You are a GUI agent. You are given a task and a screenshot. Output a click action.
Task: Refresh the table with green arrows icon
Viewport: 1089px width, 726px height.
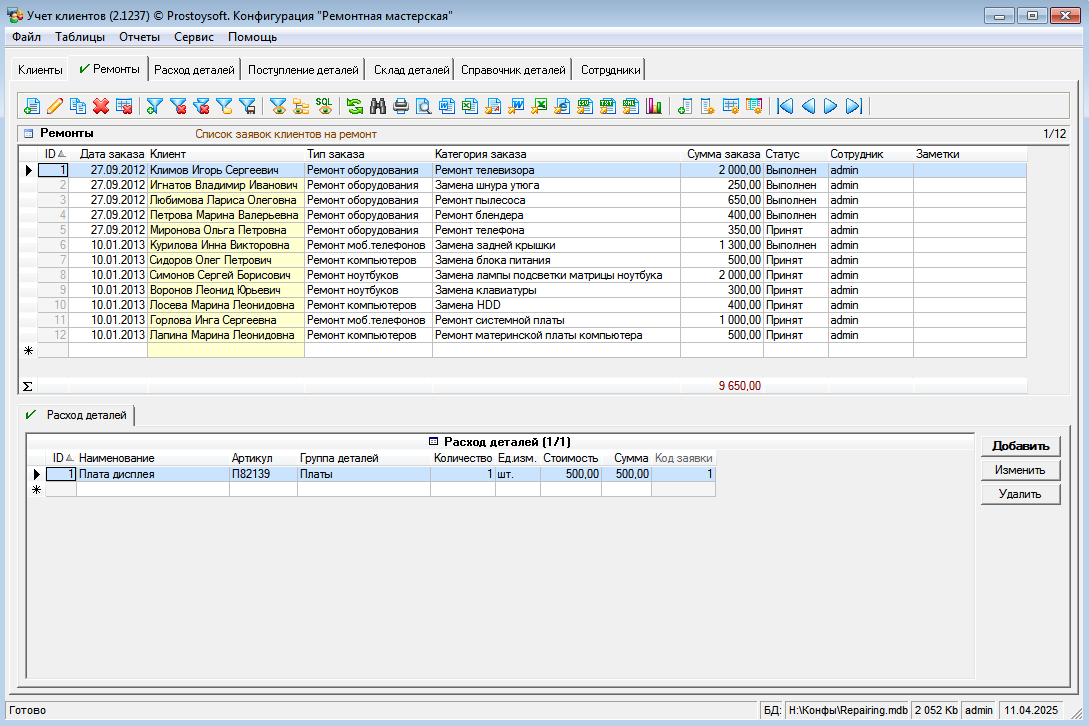[355, 106]
